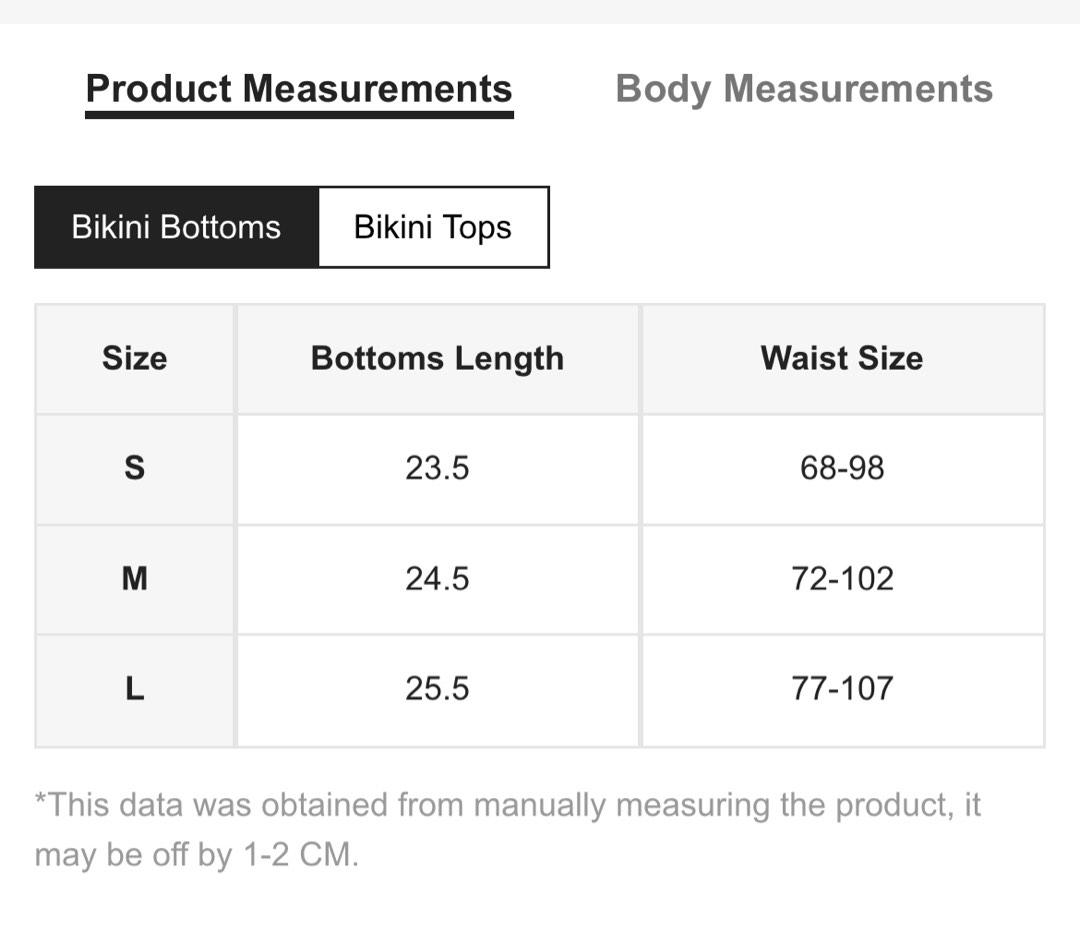Click the 24.5 bottoms length cell
The height and width of the screenshot is (933, 1080).
pos(437,579)
